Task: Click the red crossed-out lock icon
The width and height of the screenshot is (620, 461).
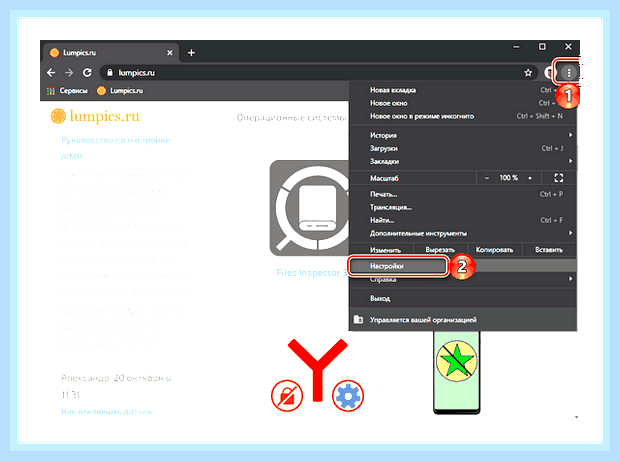Action: pos(287,396)
